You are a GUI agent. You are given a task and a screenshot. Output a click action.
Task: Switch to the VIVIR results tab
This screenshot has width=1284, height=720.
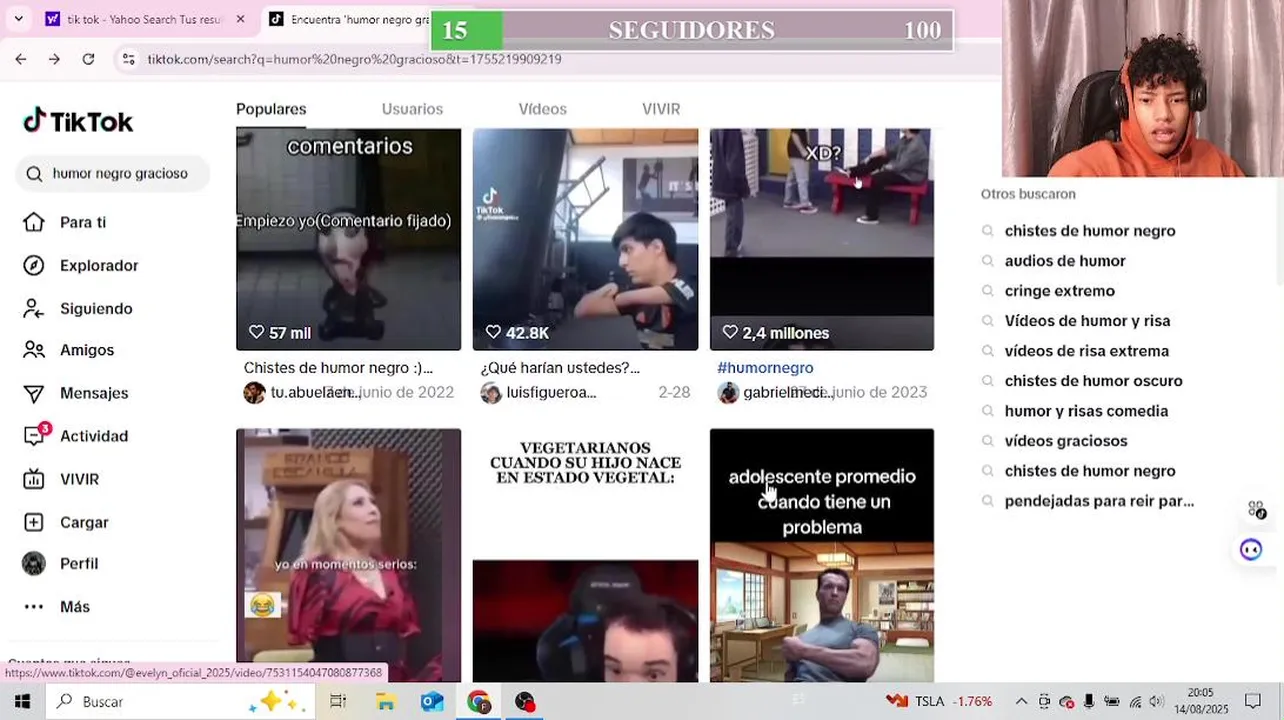coord(661,109)
